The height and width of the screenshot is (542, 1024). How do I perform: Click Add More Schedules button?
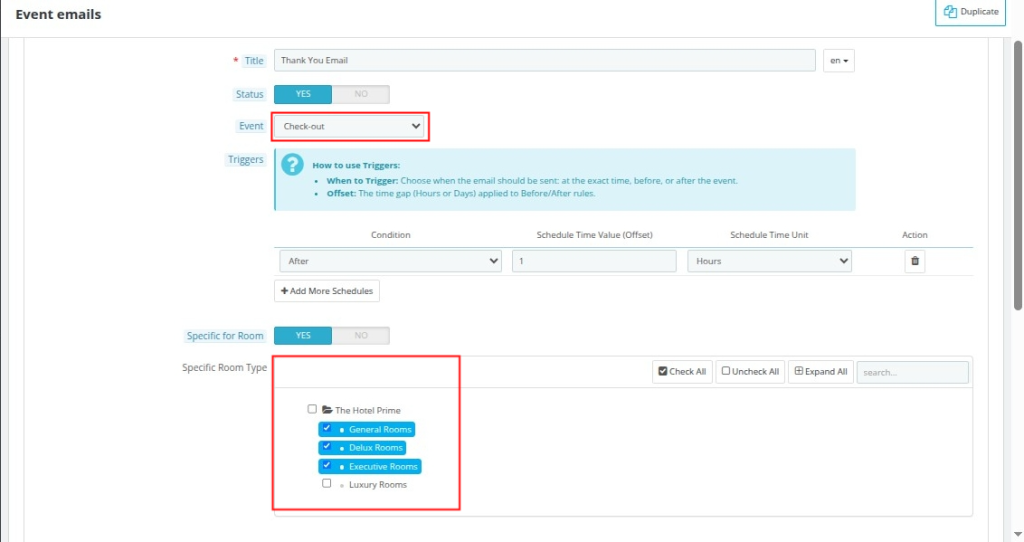pyautogui.click(x=327, y=291)
